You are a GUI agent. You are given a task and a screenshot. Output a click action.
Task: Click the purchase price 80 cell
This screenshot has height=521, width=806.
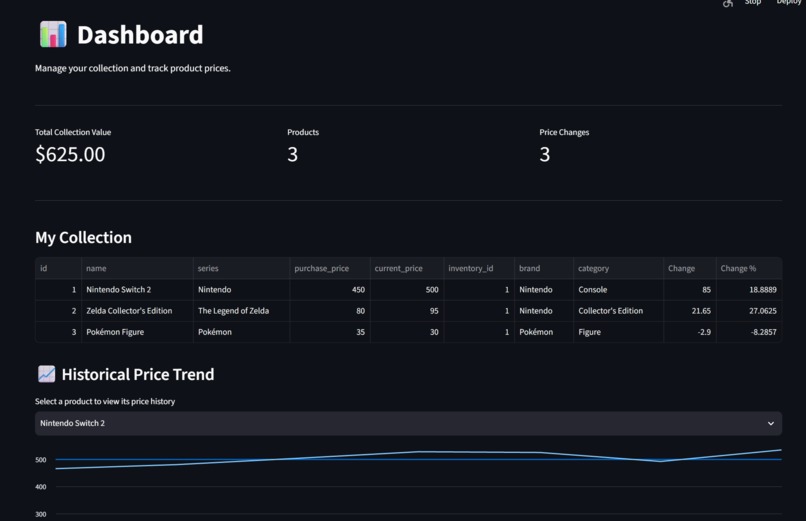[x=329, y=311]
